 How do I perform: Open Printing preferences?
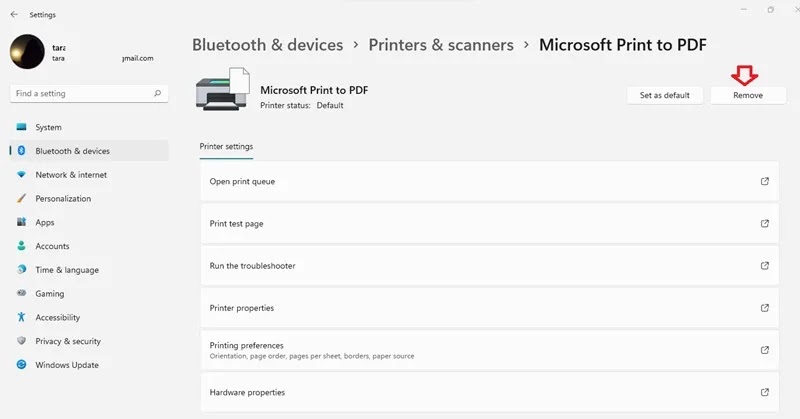tap(489, 350)
